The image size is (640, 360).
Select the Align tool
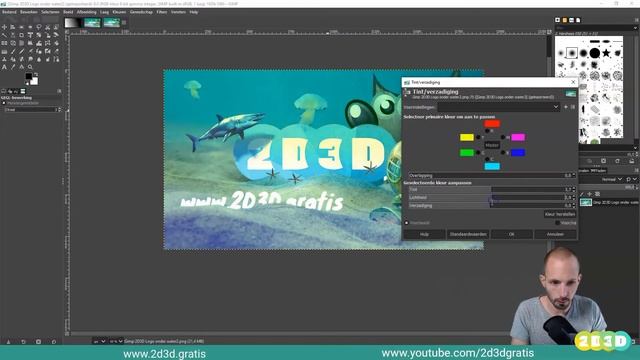point(13,27)
